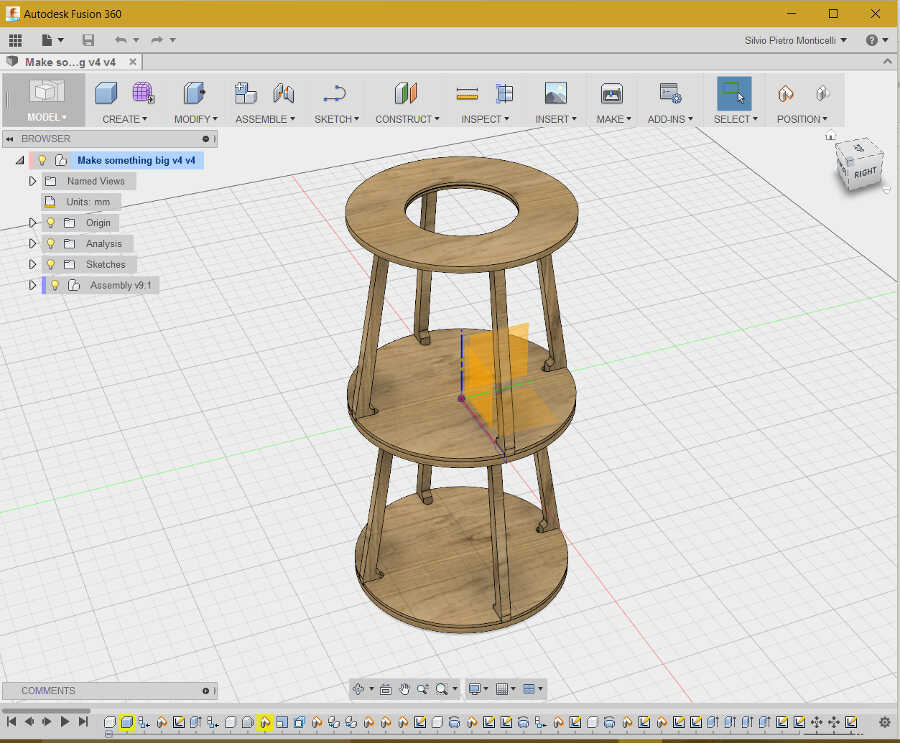Screen dimensions: 900x743
Task: Click the 3D Print icon above MAKE
Action: coord(612,93)
